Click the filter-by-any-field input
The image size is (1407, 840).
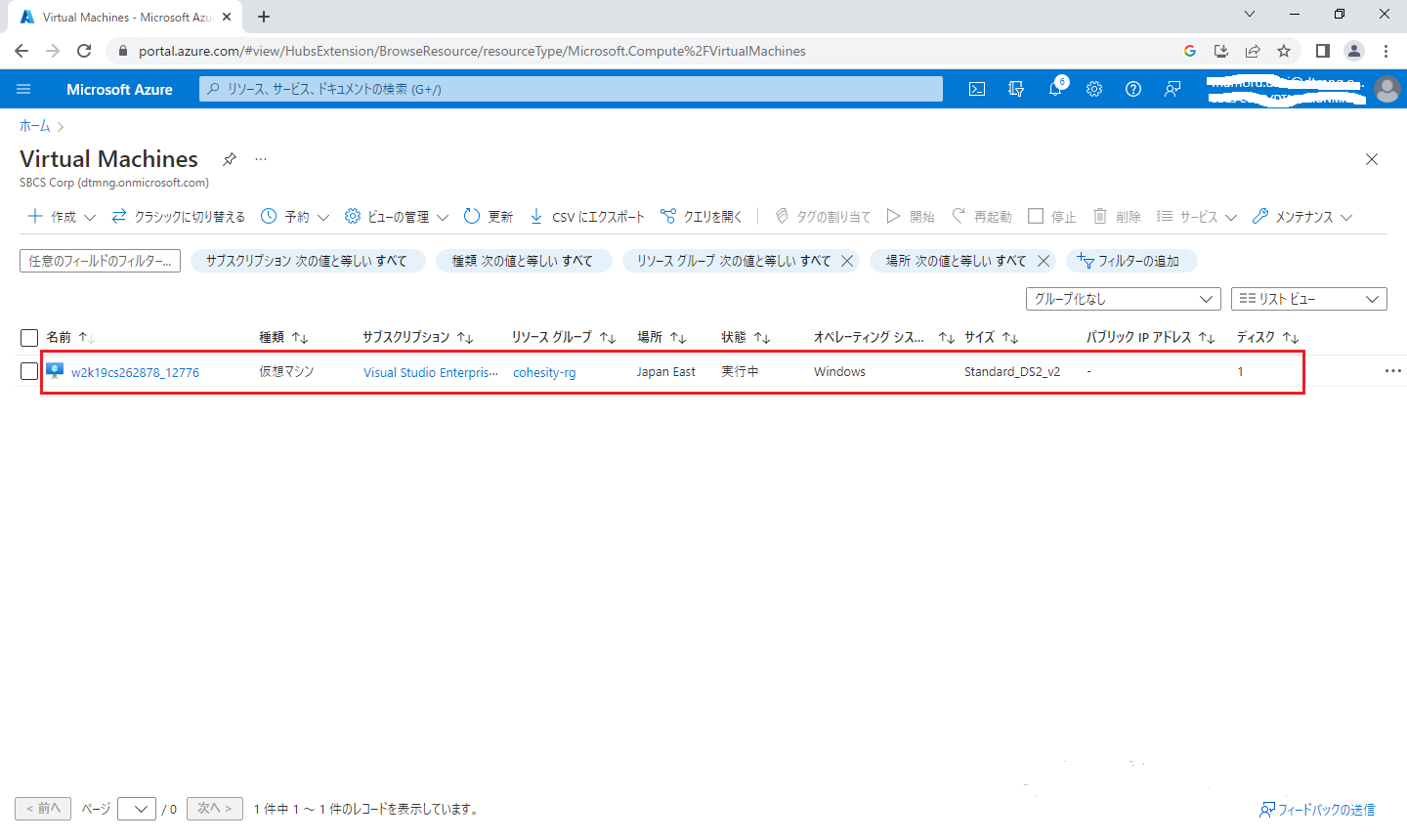[100, 261]
